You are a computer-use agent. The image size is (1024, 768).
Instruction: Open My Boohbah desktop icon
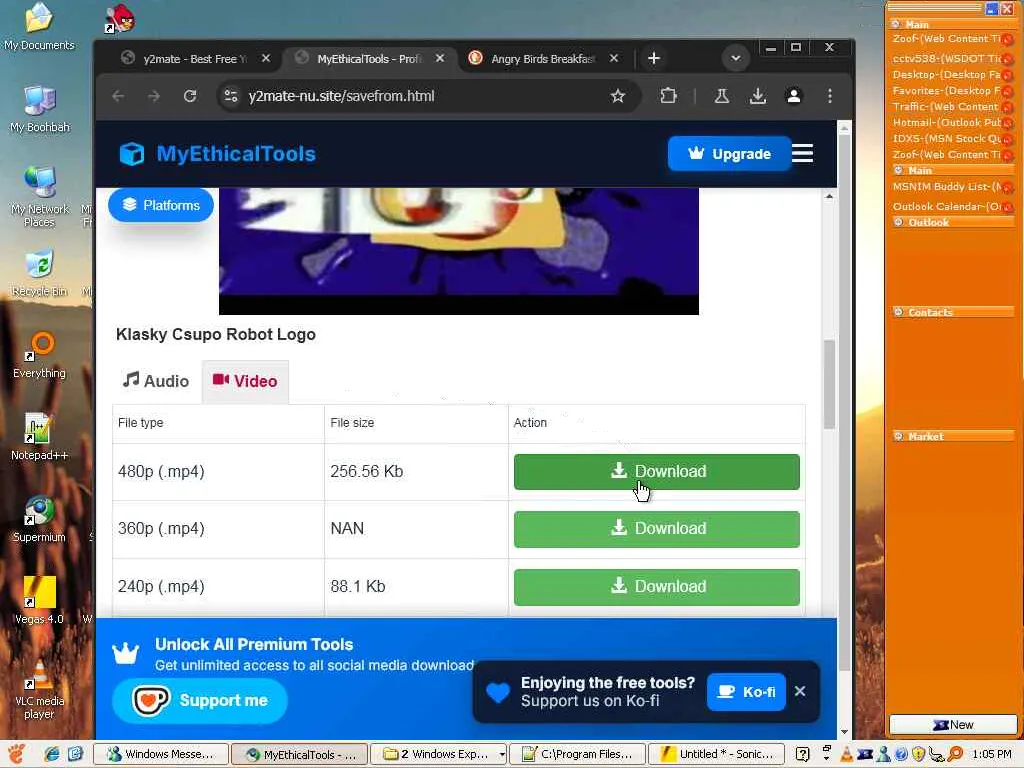point(39,109)
